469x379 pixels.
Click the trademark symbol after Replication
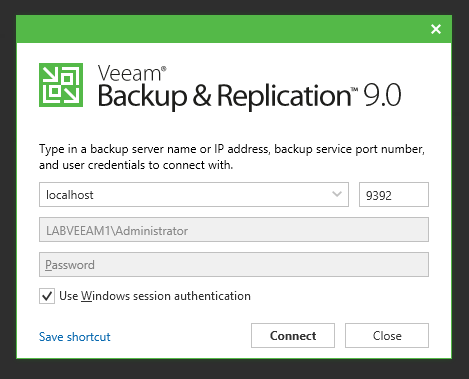(x=354, y=89)
